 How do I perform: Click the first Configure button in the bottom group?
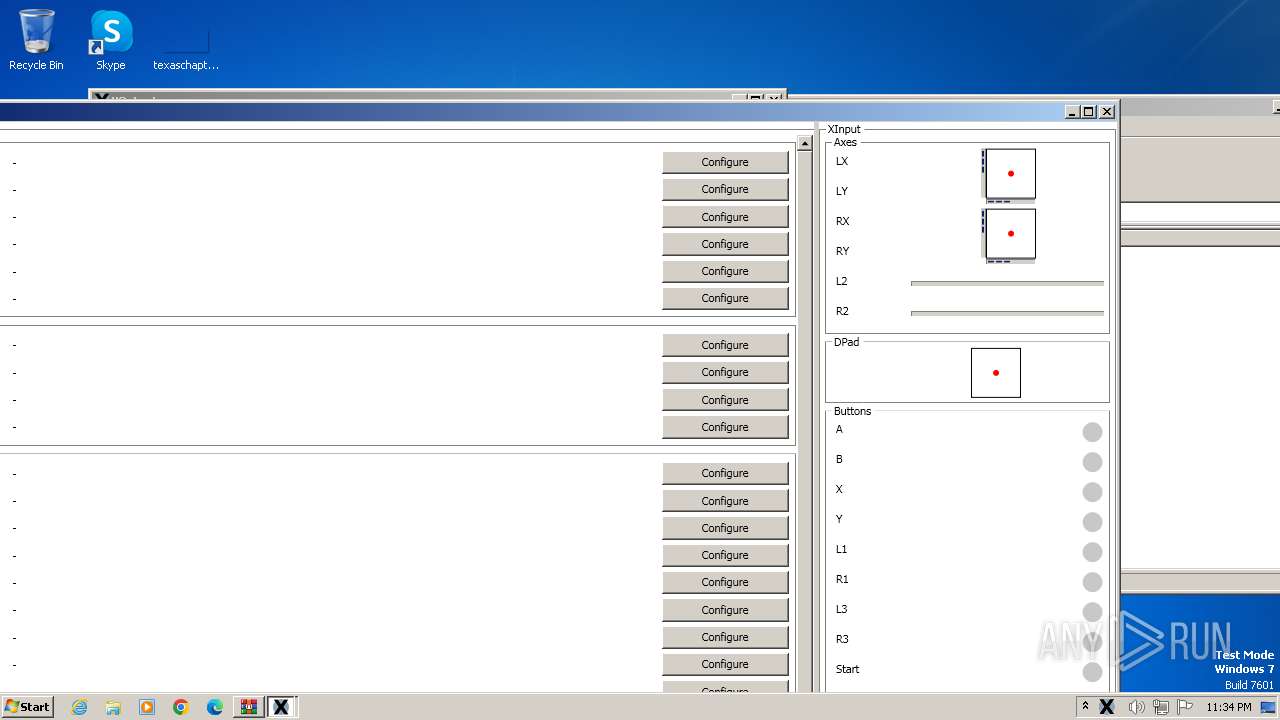pyautogui.click(x=725, y=473)
